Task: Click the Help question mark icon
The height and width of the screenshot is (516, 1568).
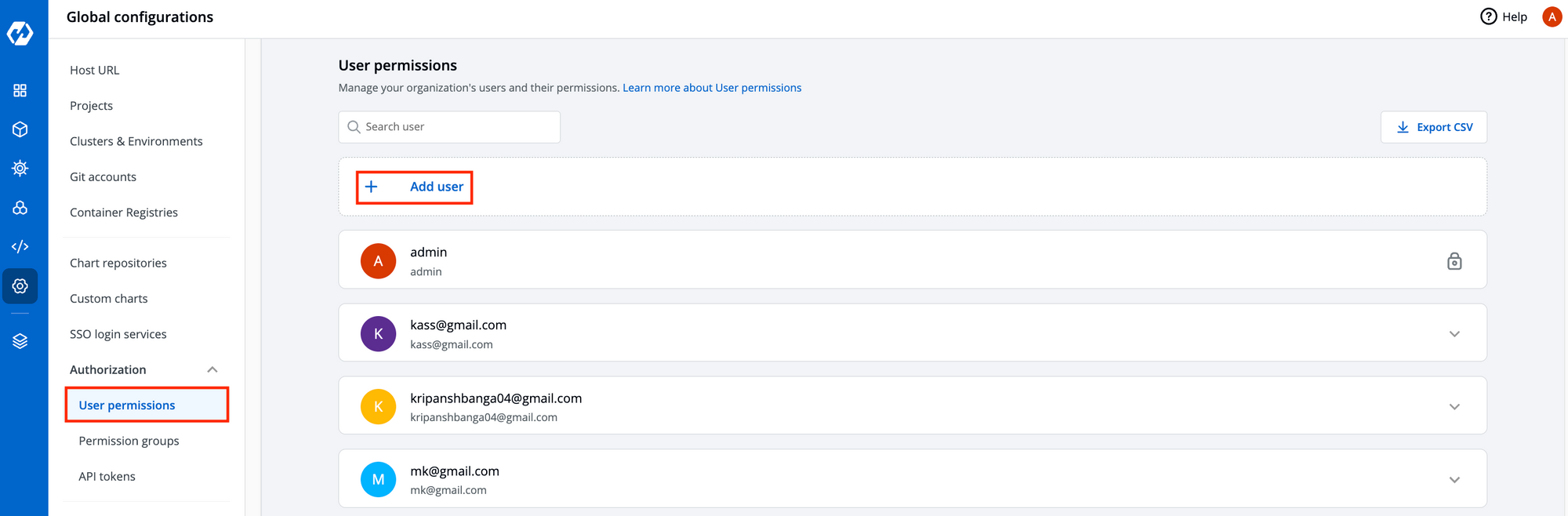Action: point(1488,16)
